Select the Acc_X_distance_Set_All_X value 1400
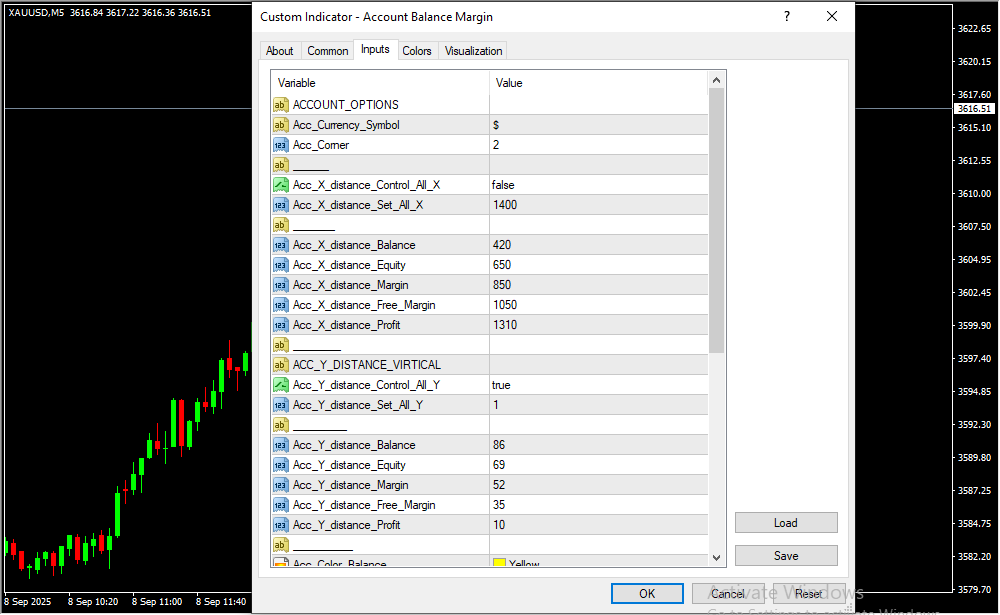Screen dimensions: 1000x615 [x=505, y=205]
